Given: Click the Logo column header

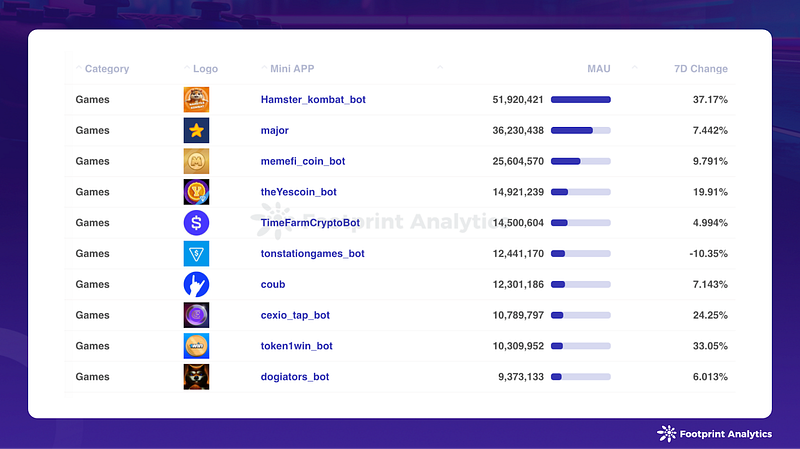Looking at the screenshot, I should tap(205, 69).
